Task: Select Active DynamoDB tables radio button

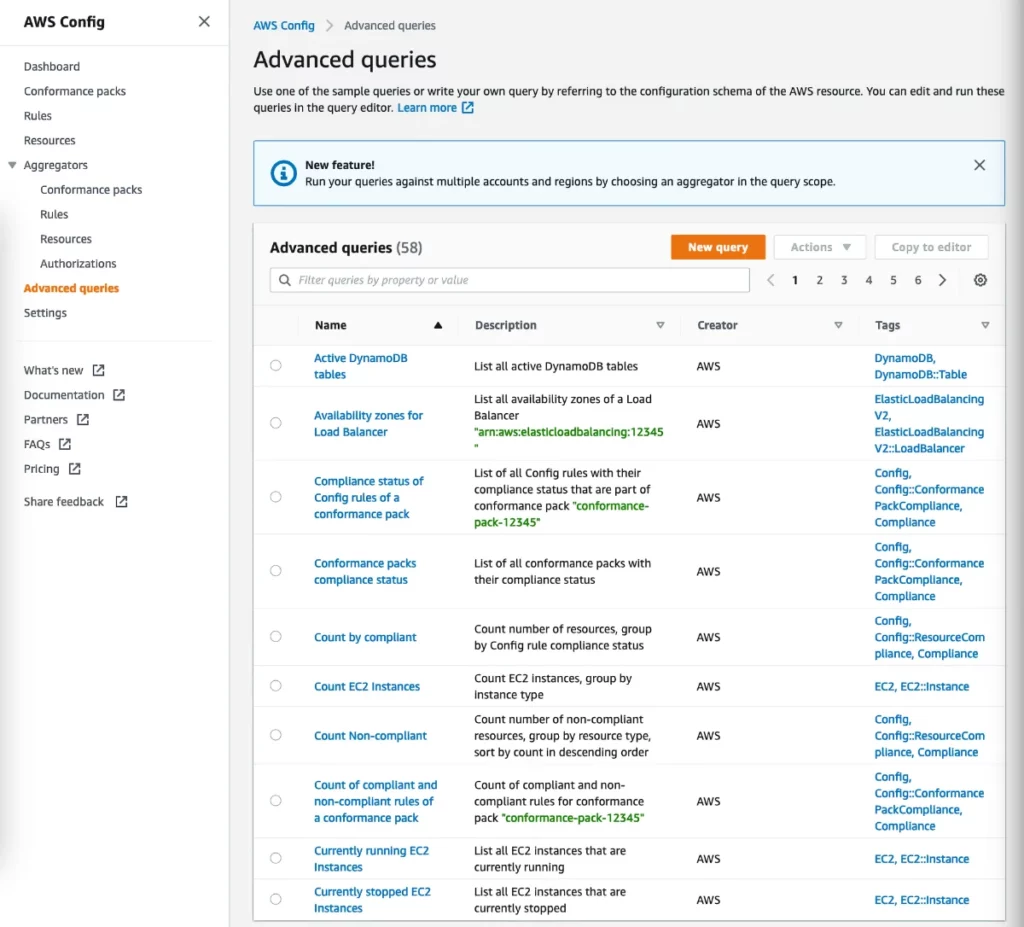Action: 276,366
